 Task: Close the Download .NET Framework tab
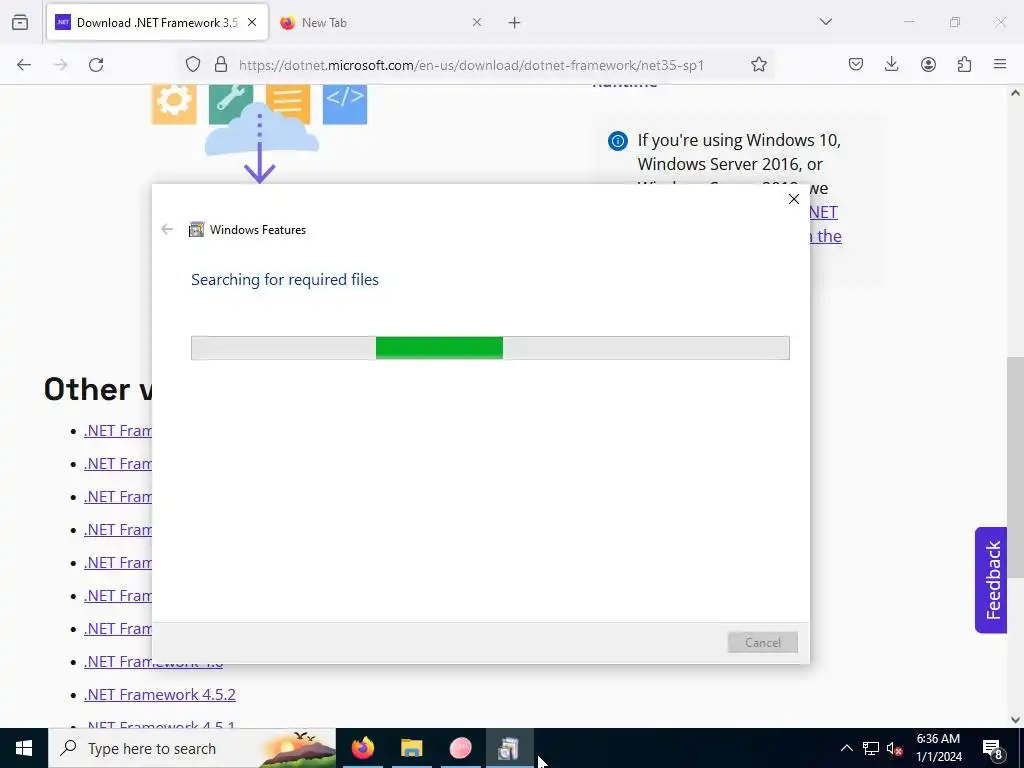coord(252,22)
